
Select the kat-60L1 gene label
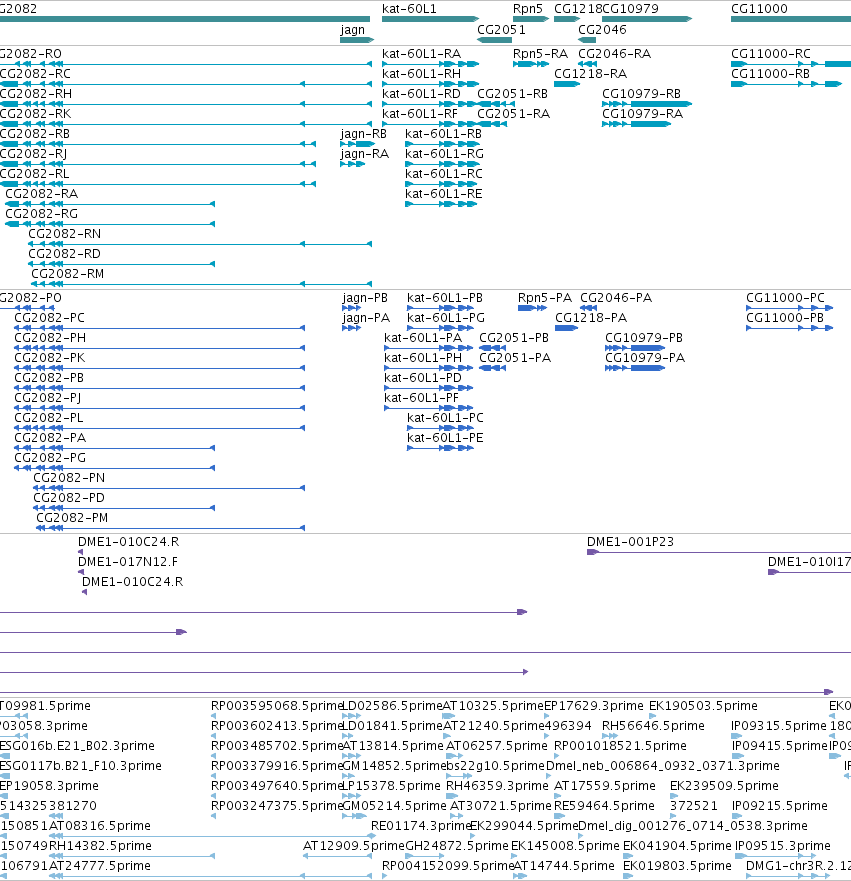[409, 8]
